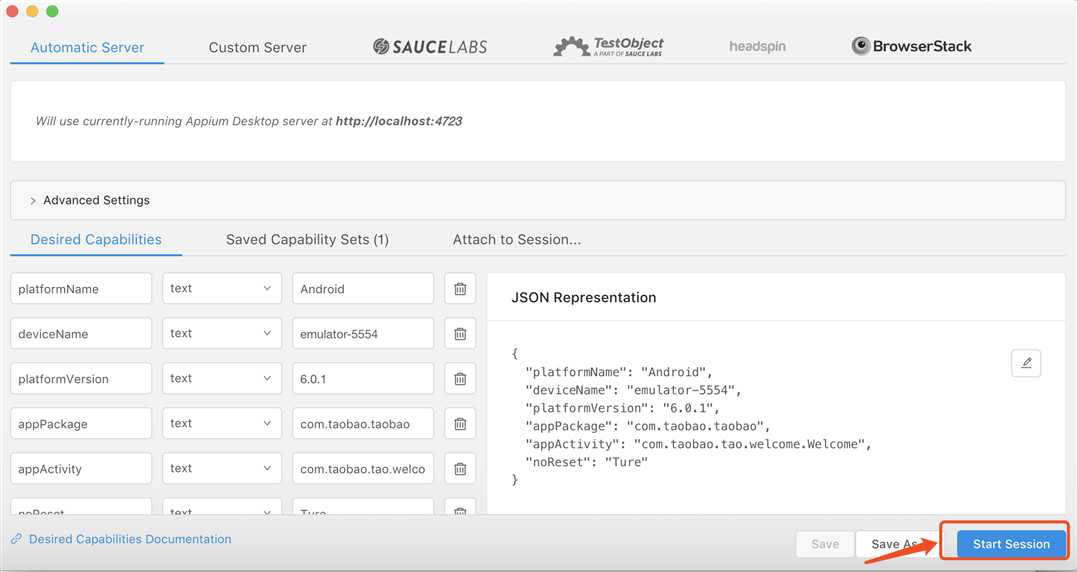Viewport: 1077px width, 572px height.
Task: Select the Sauce Labs server option
Action: tap(430, 47)
